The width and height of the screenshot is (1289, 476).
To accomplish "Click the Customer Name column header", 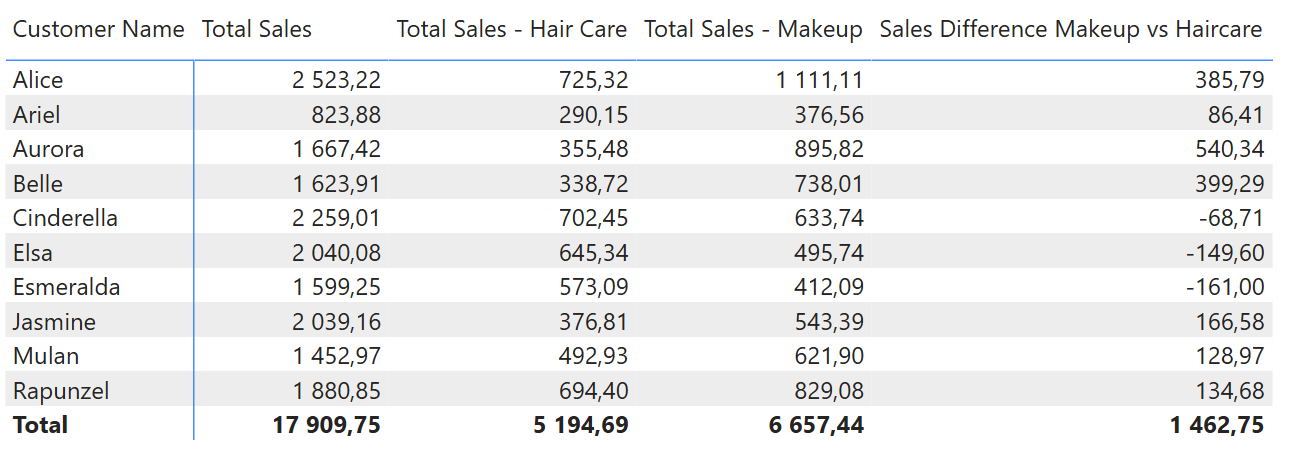I will 98,30.
